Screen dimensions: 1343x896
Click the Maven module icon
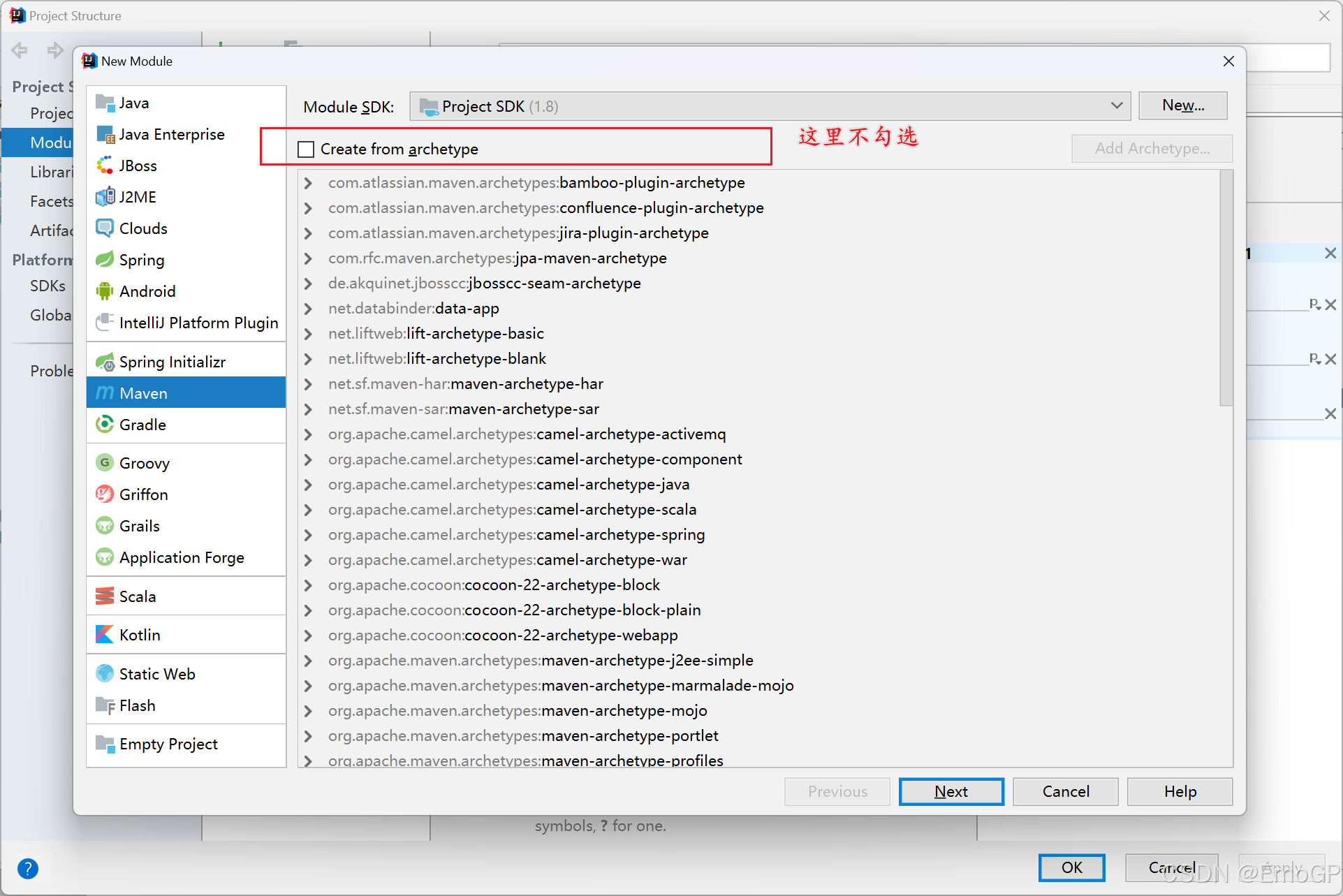105,393
